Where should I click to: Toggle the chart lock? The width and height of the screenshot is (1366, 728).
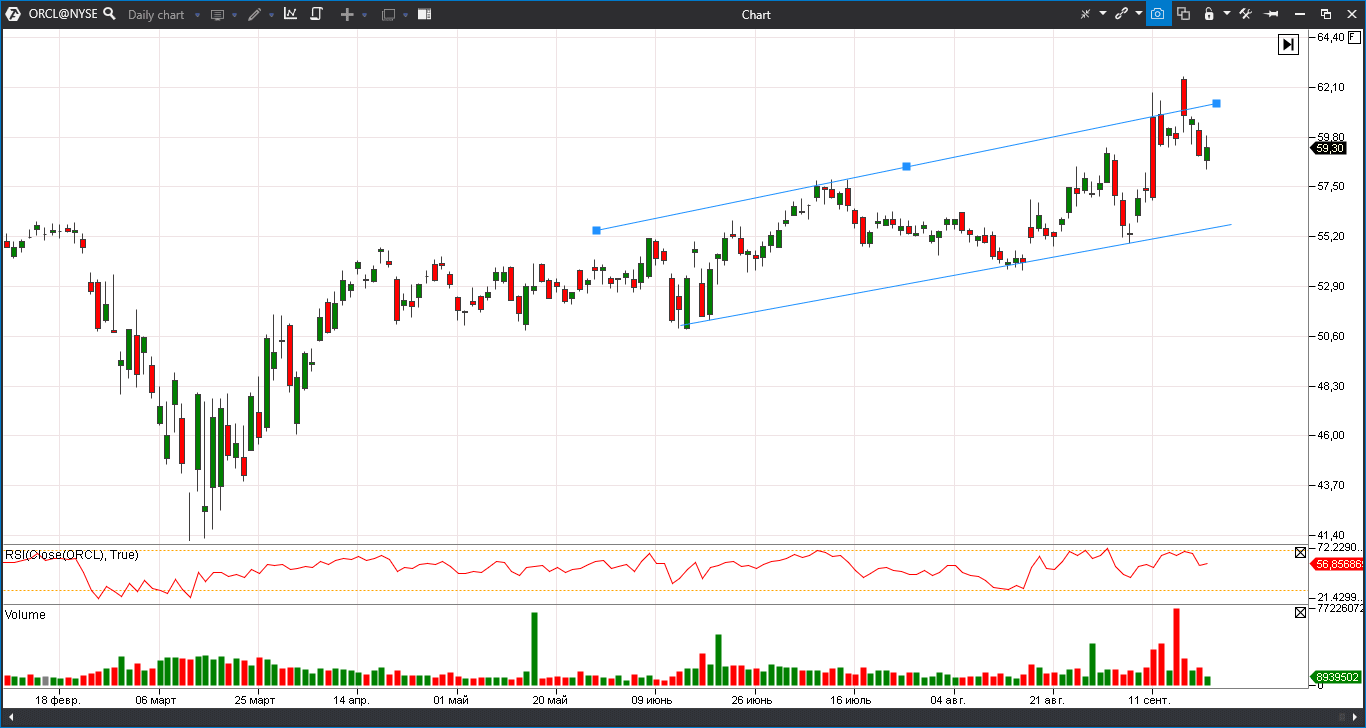coord(1208,14)
